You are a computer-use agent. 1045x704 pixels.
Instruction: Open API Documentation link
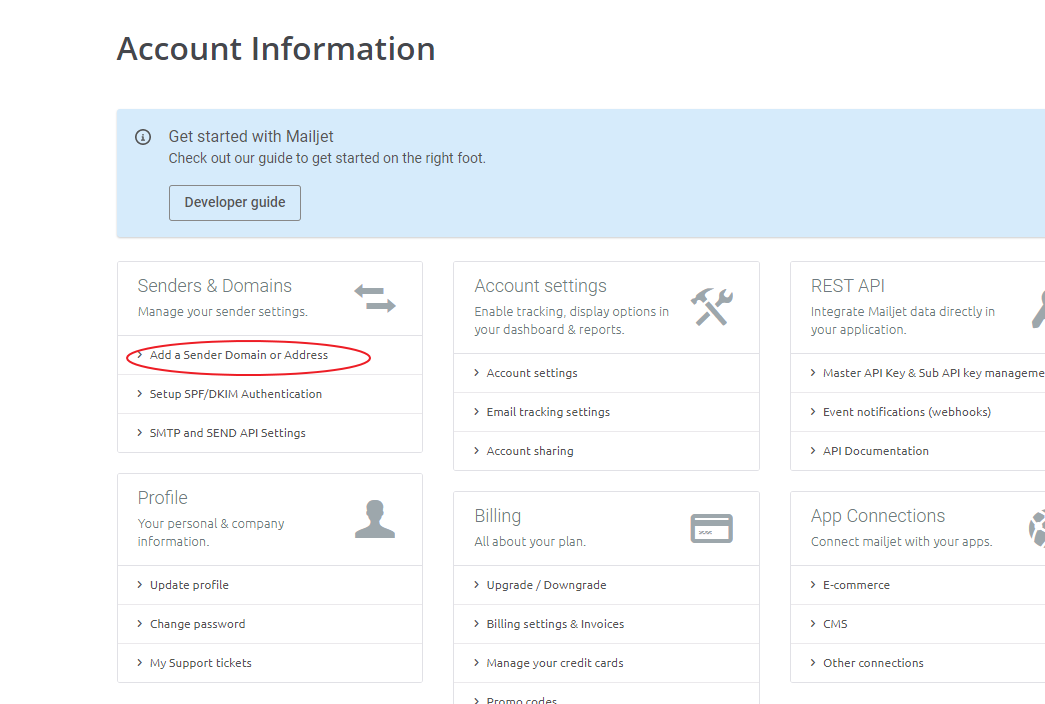876,451
